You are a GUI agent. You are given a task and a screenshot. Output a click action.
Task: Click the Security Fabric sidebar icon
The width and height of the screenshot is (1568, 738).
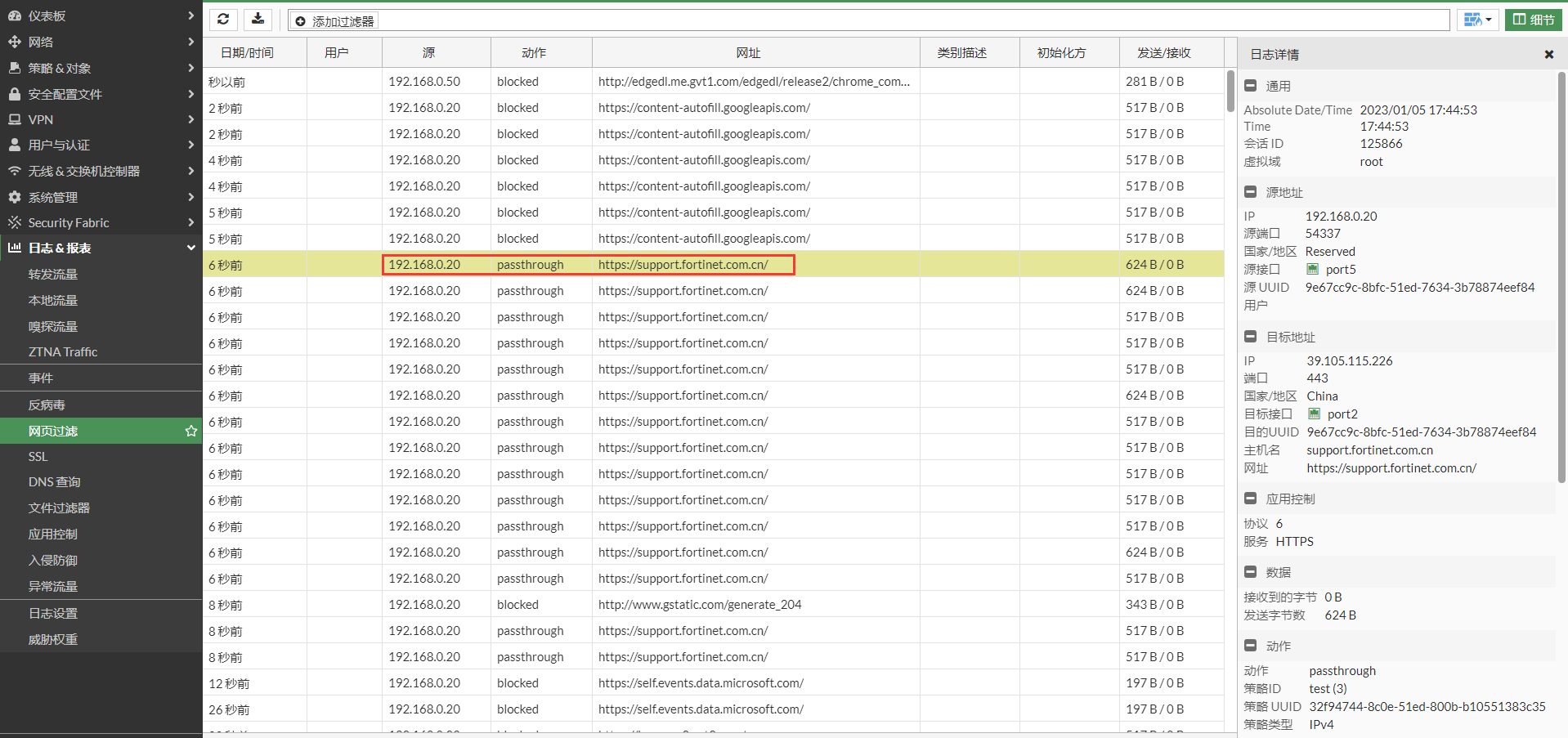coord(15,222)
